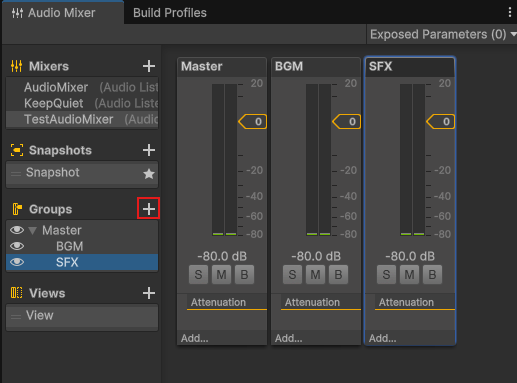Click the Audio Mixer tab's sliders icon
Image resolution: width=517 pixels, height=383 pixels.
point(17,13)
